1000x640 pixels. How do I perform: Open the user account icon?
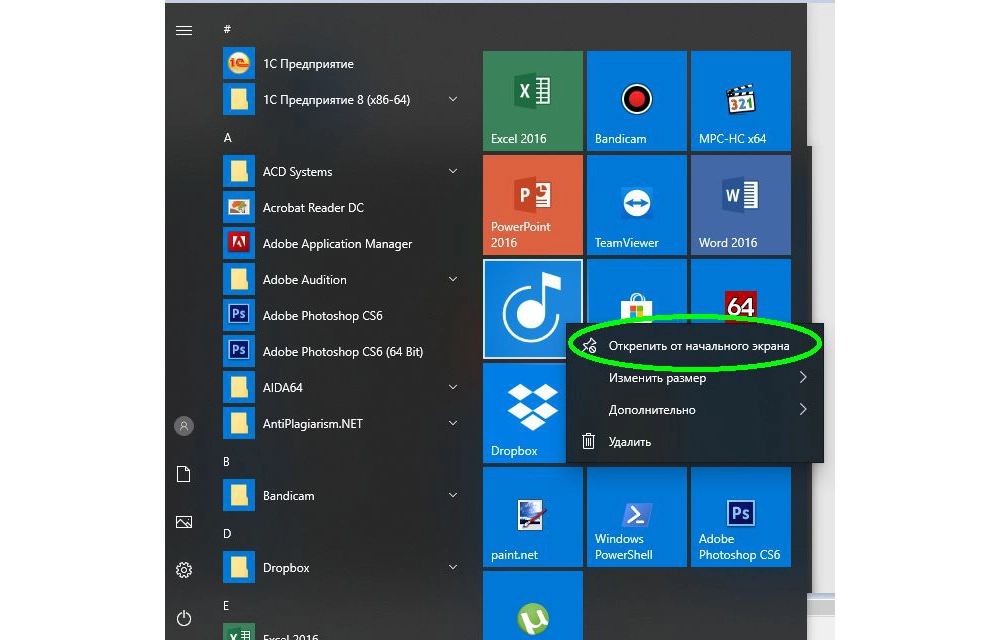(184, 426)
